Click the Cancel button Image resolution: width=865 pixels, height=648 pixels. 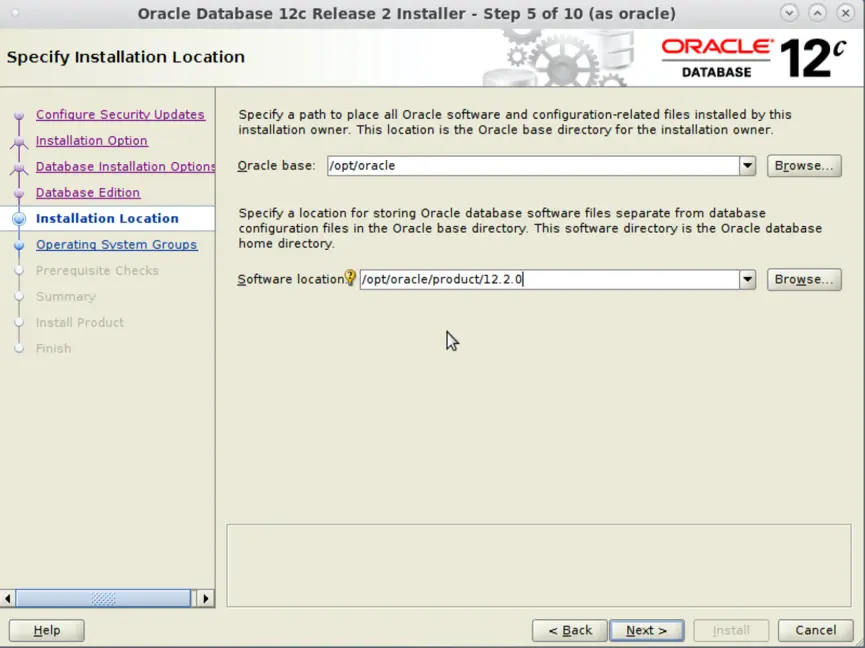815,630
